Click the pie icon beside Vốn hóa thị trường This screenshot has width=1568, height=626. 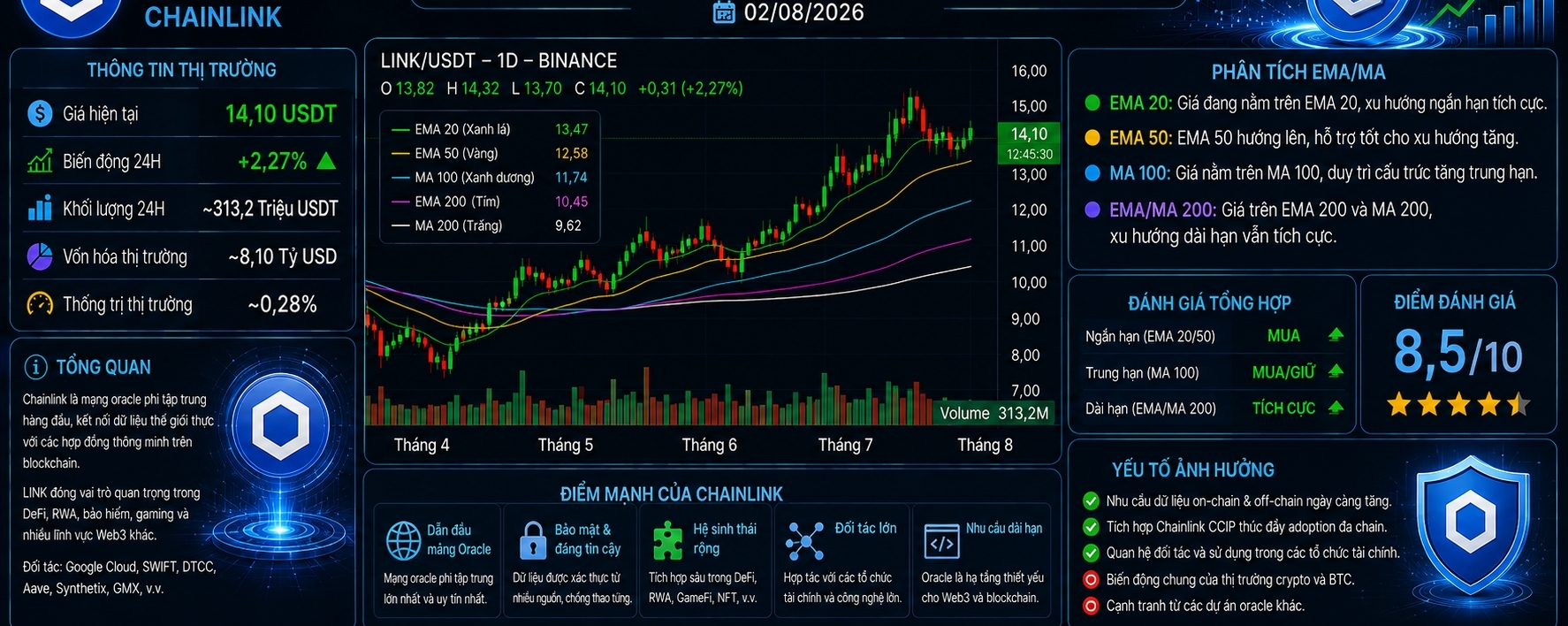tap(40, 256)
